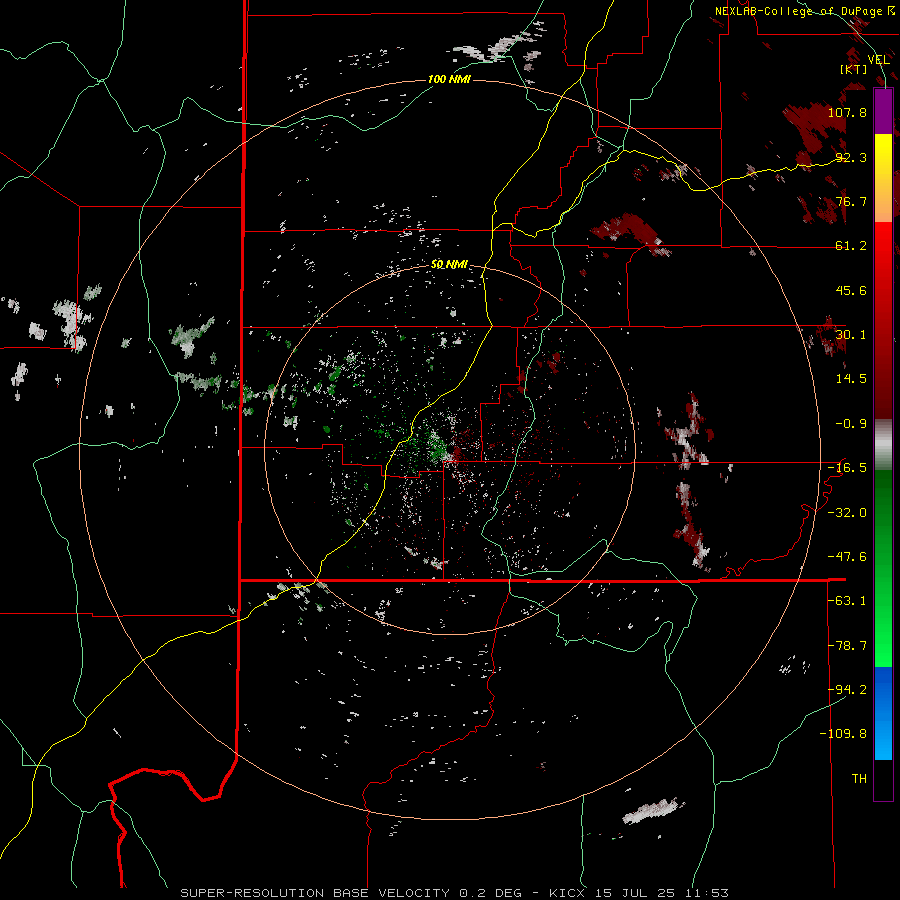Click the [KT] units label
Screen dimensions: 900x900
coord(854,69)
